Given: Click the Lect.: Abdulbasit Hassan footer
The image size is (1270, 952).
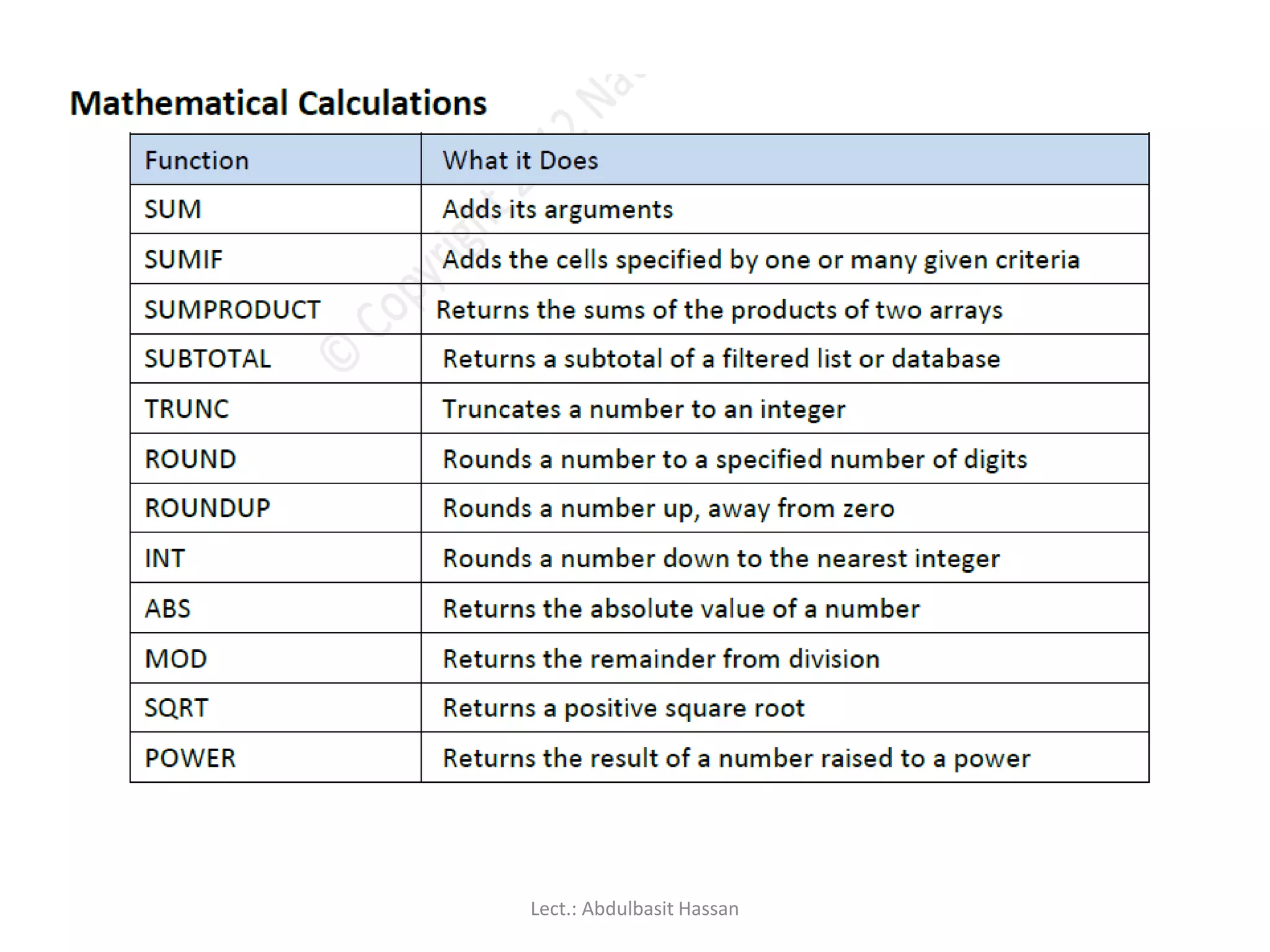Looking at the screenshot, I should pos(634,909).
